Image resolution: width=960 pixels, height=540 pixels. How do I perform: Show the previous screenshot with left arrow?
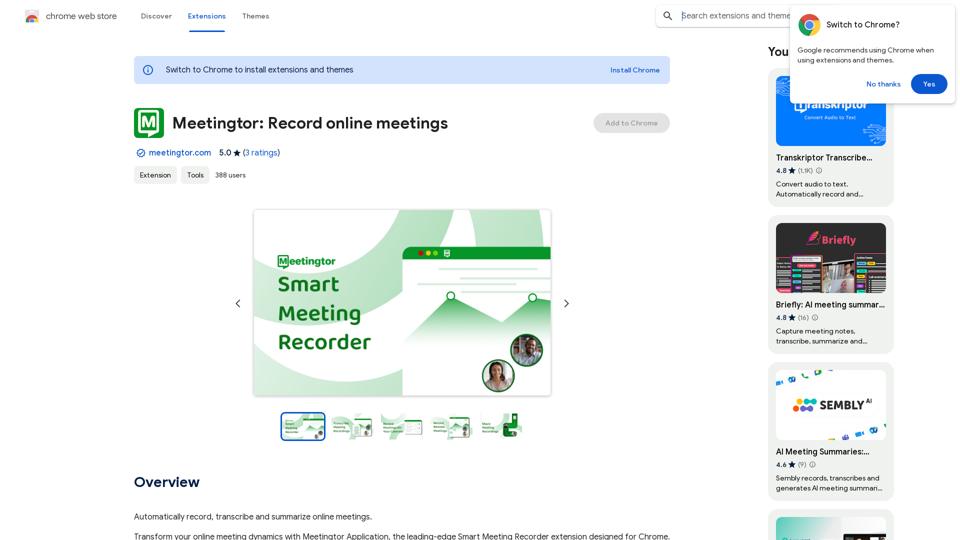238,304
